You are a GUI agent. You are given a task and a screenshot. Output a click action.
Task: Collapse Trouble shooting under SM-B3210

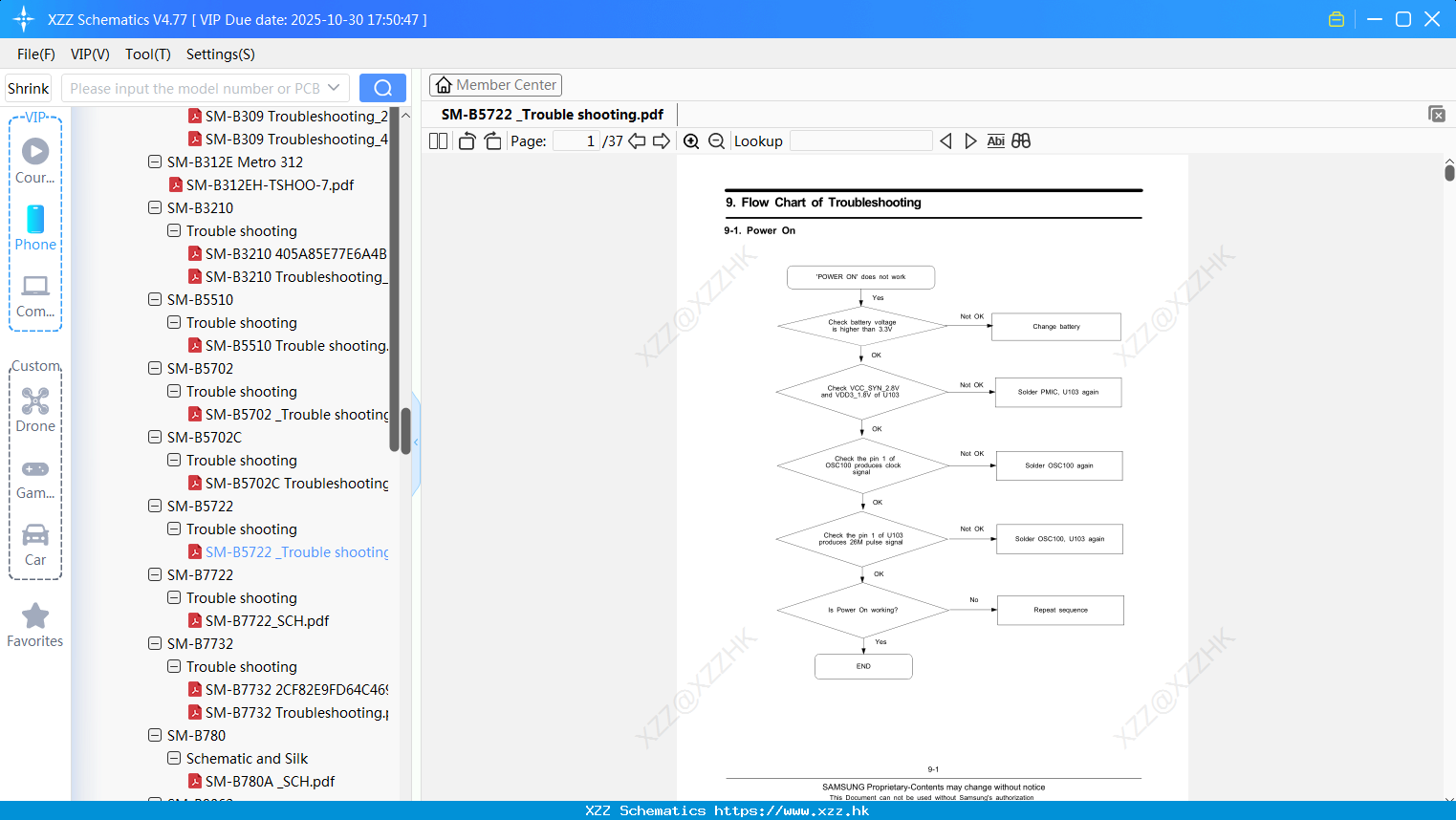pyautogui.click(x=174, y=230)
